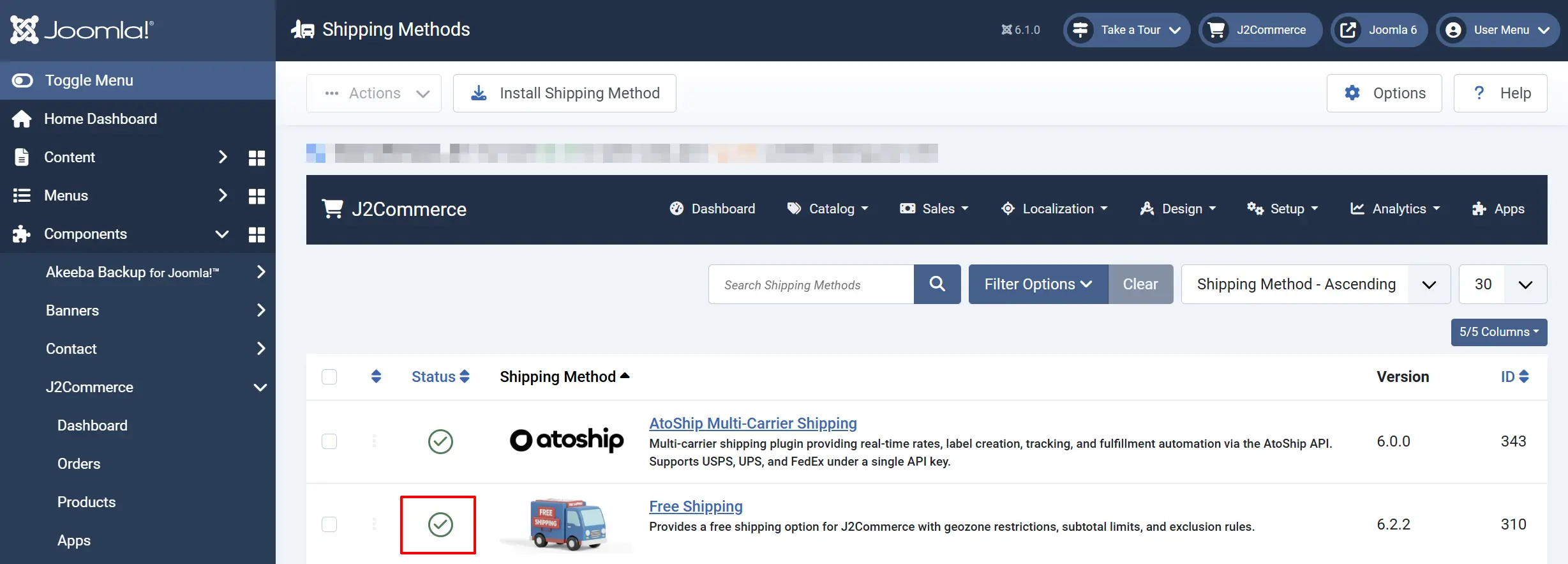Viewport: 1568px width, 564px height.
Task: Open the Joomla 6 site link
Action: (x=1379, y=30)
